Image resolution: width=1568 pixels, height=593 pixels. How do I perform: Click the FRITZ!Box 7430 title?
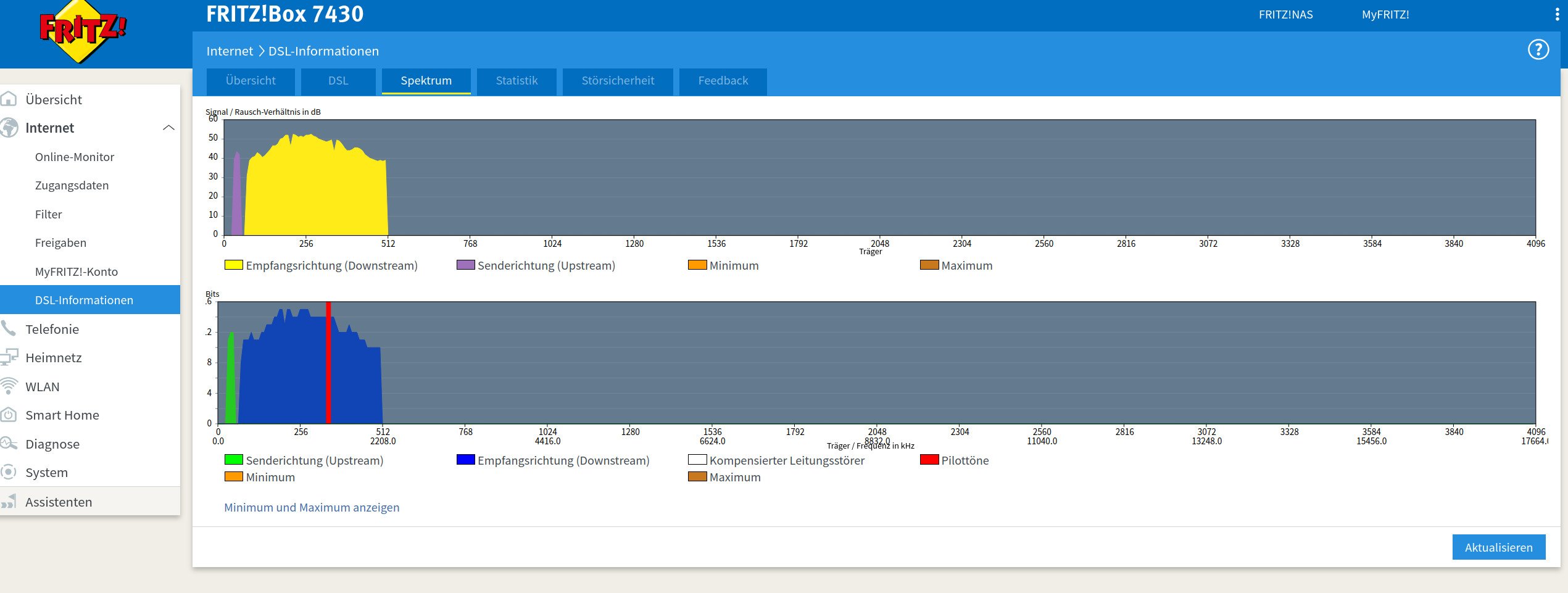click(284, 14)
